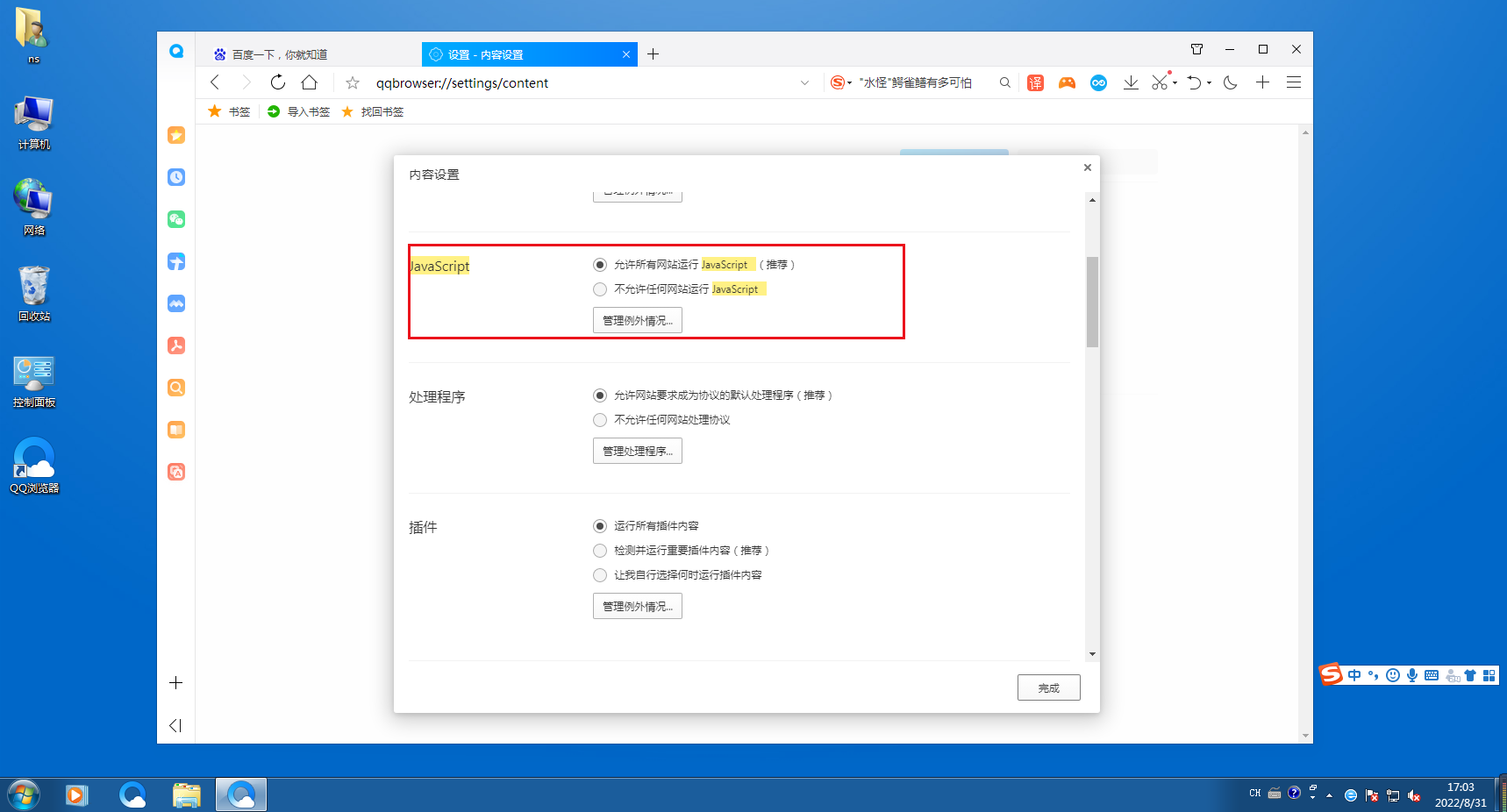Open the game controller icon
Image resolution: width=1507 pixels, height=812 pixels.
point(1067,82)
